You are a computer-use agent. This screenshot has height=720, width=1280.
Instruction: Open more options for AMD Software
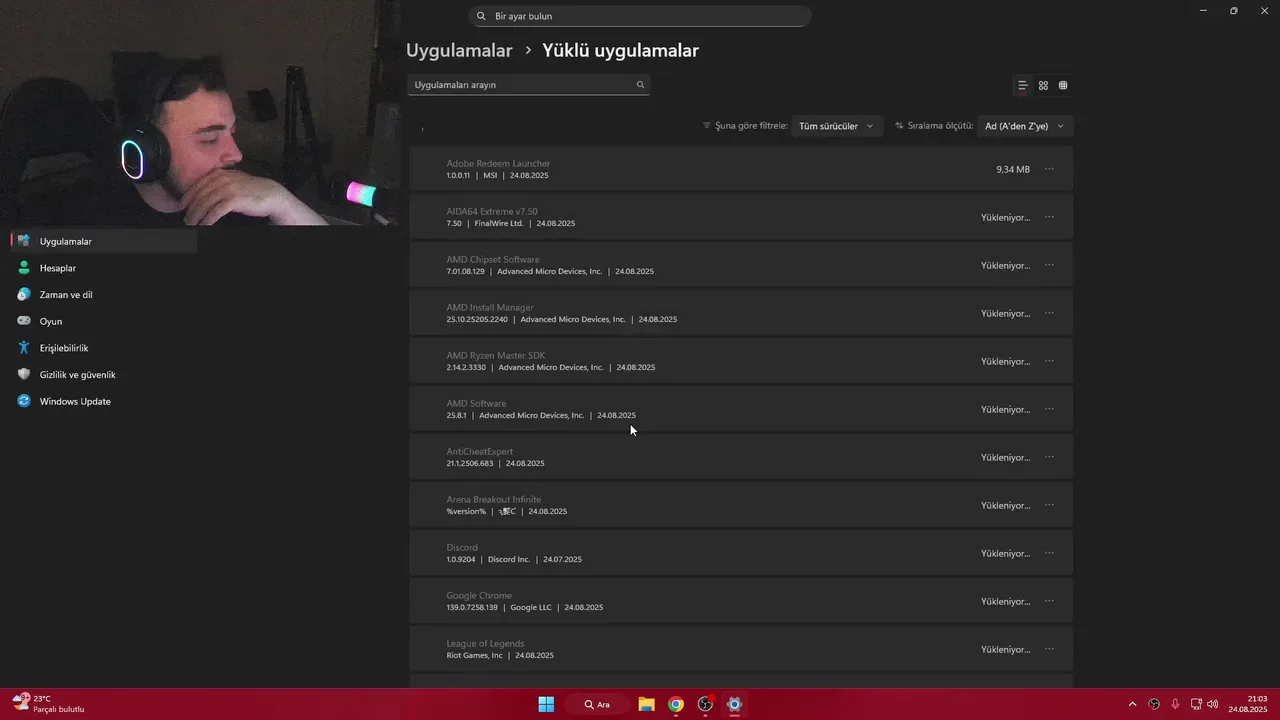(1049, 409)
